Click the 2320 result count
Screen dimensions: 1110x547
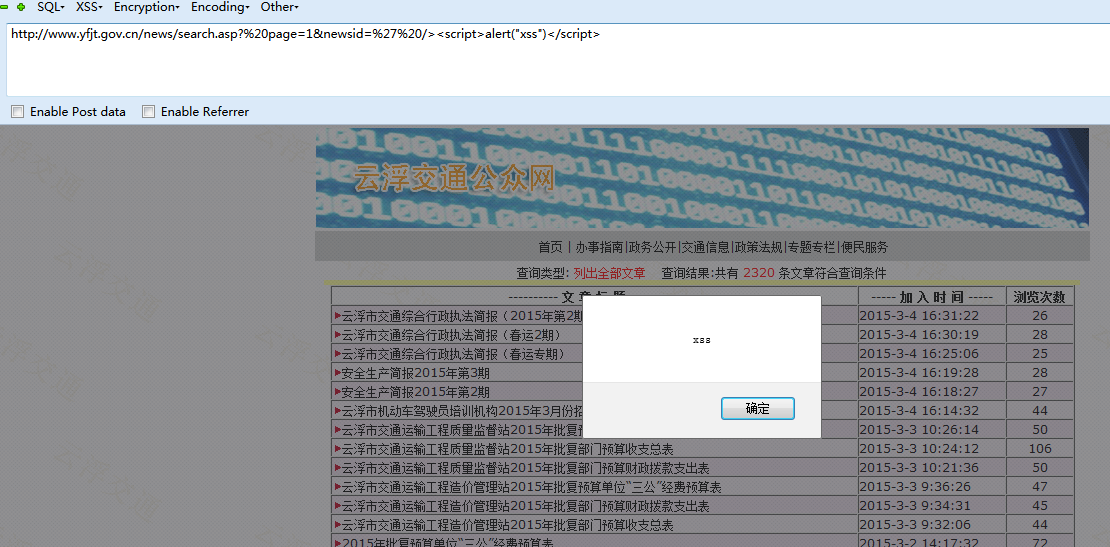(x=759, y=273)
